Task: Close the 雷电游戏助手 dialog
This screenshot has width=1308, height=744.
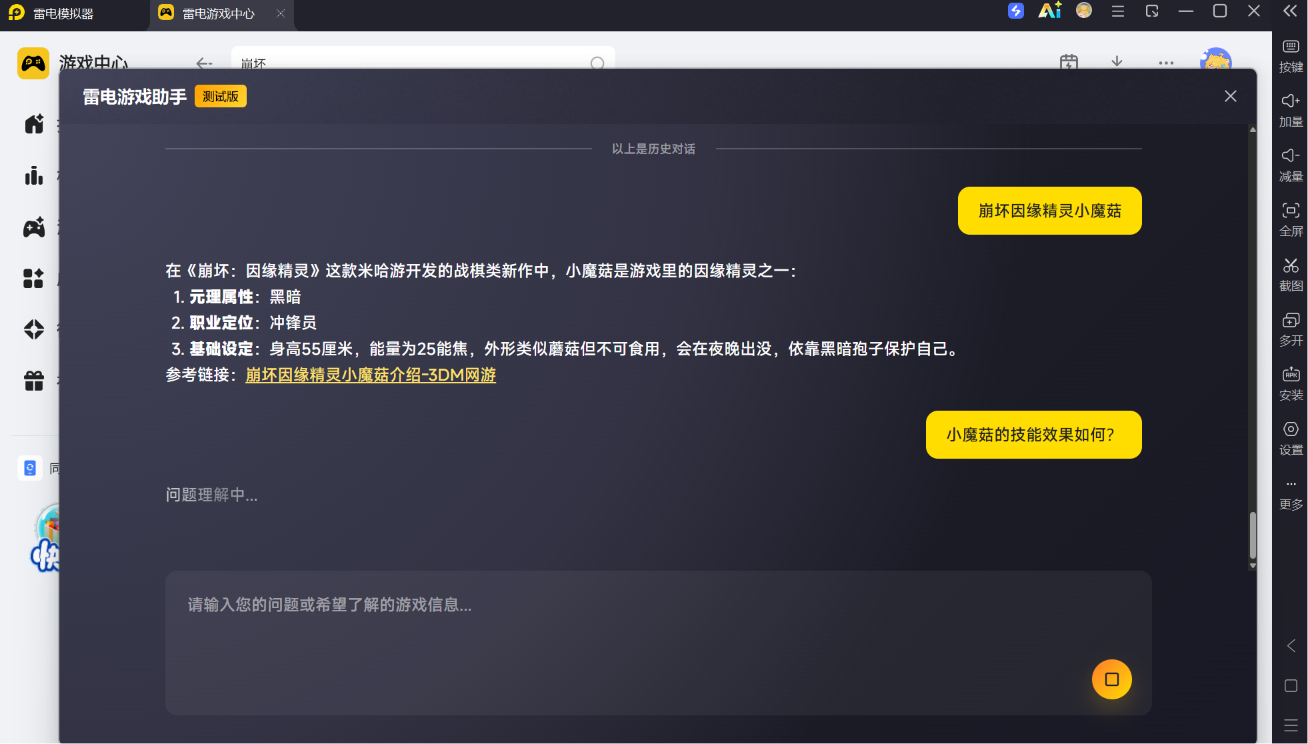Action: [1230, 96]
